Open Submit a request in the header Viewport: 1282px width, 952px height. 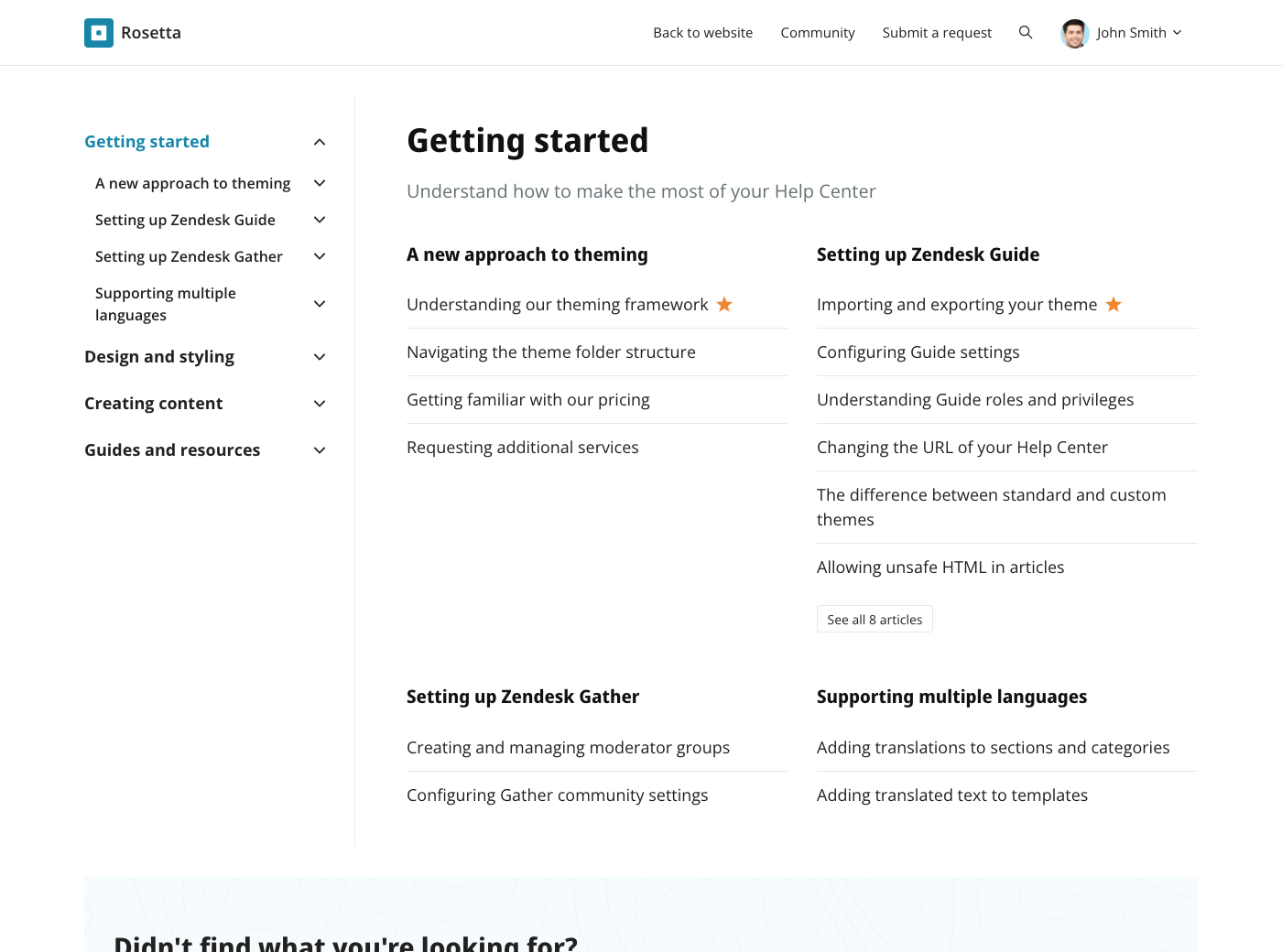(x=937, y=33)
